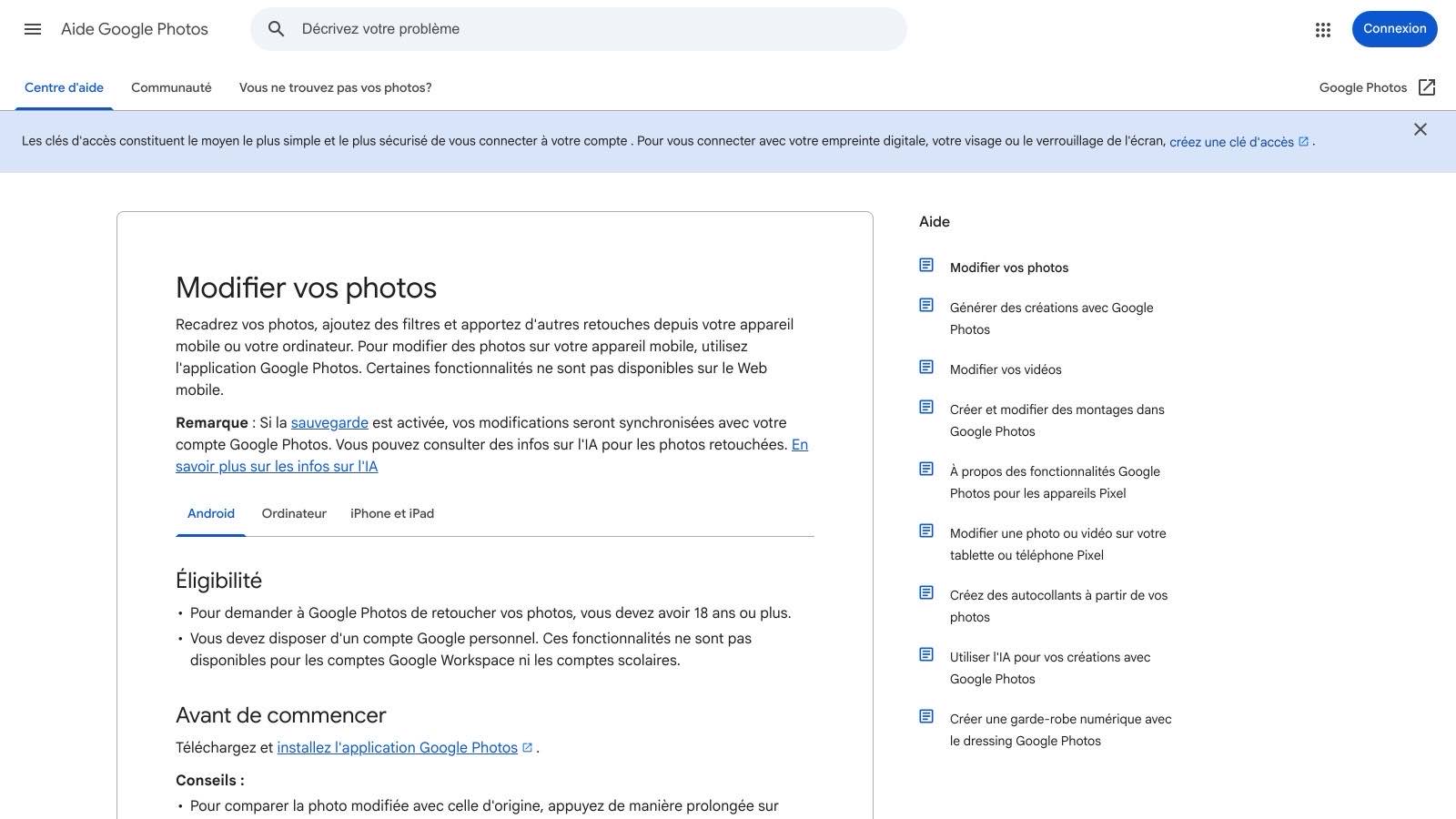Click the article icon beside Modifier une photo ou vidéo
The width and height of the screenshot is (1456, 819).
[926, 531]
